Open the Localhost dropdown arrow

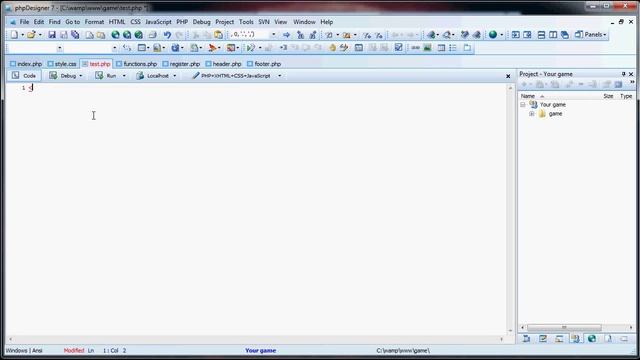(175, 76)
